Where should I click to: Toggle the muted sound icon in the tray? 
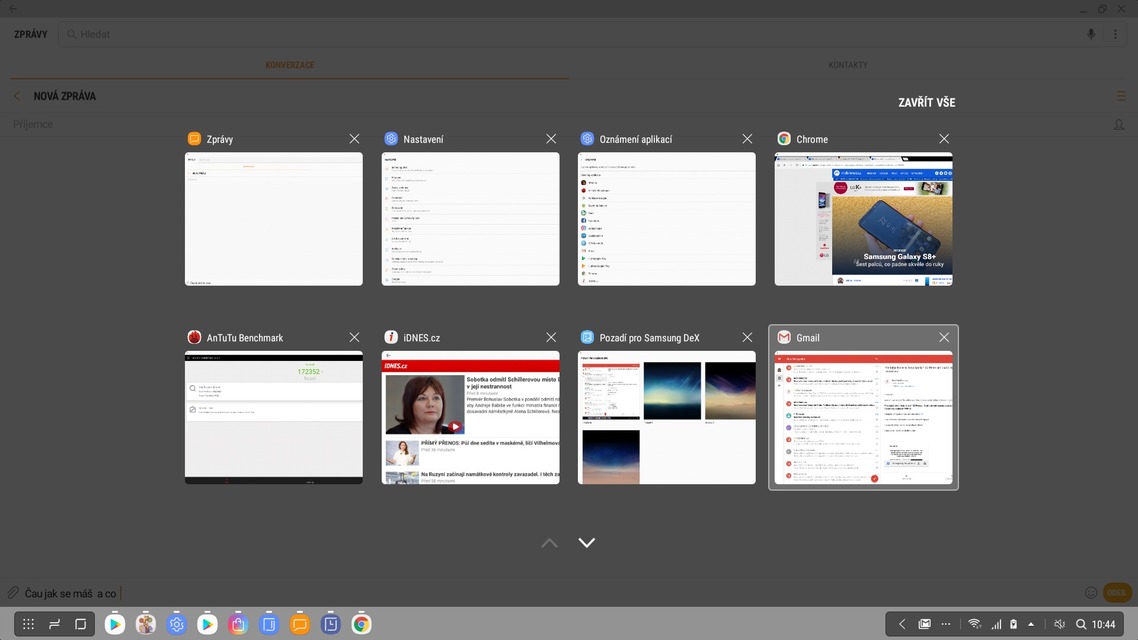click(x=1059, y=624)
